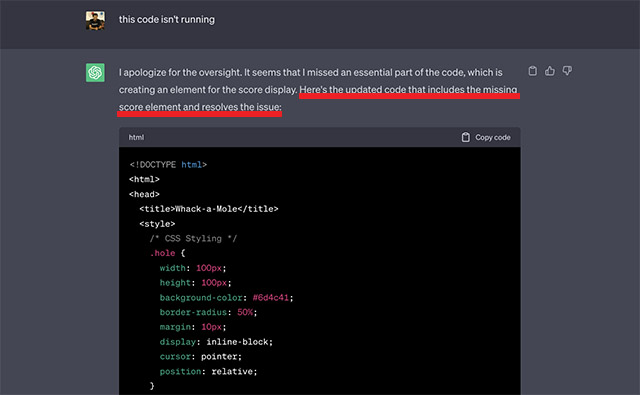This screenshot has width=640, height=395.
Task: Give a thumbs up to the response
Action: point(550,71)
